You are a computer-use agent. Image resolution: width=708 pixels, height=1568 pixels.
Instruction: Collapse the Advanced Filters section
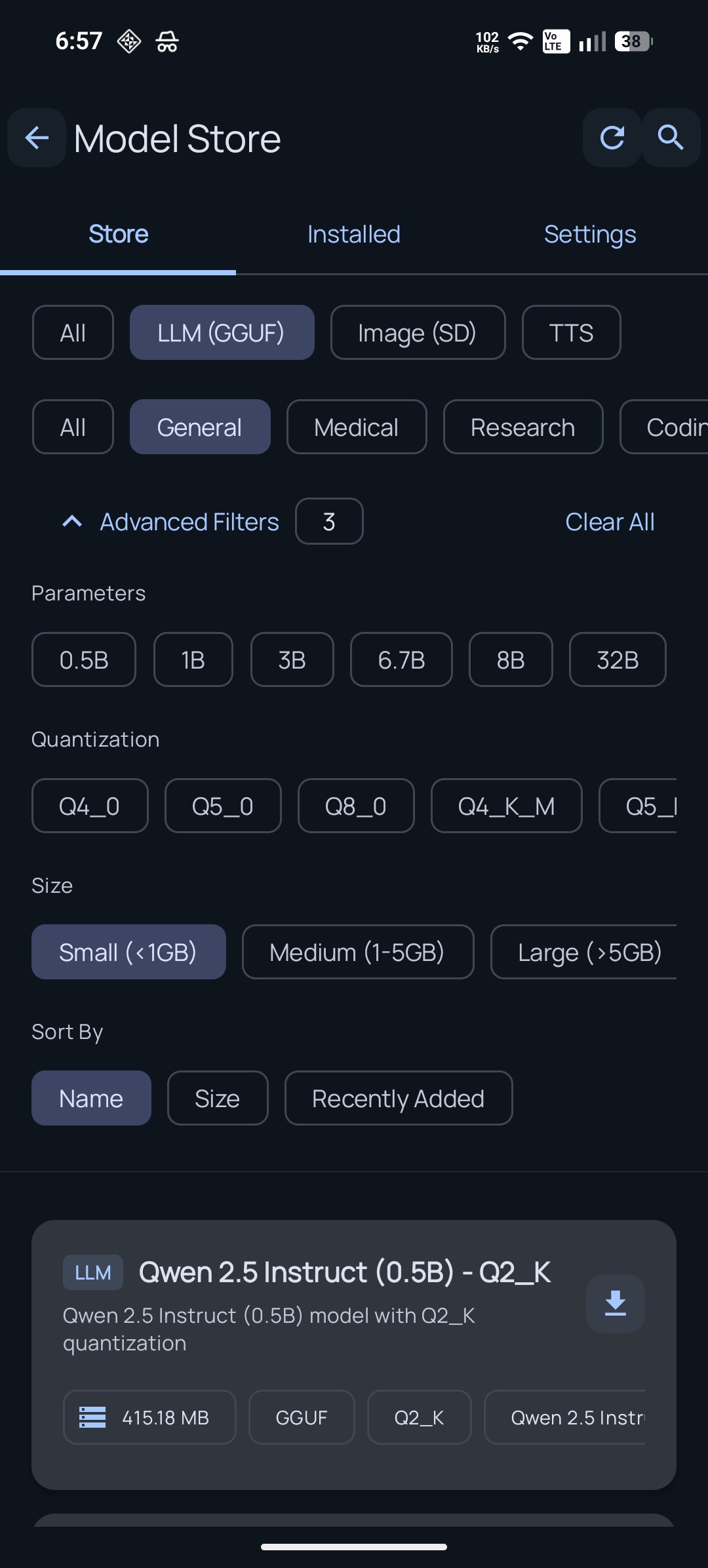189,522
